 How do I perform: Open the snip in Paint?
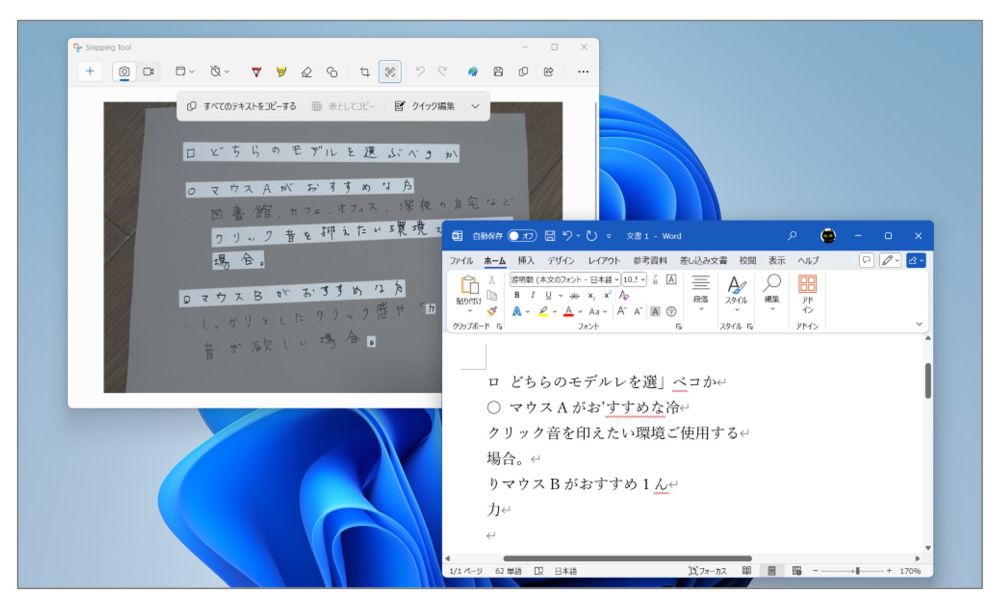tap(473, 72)
